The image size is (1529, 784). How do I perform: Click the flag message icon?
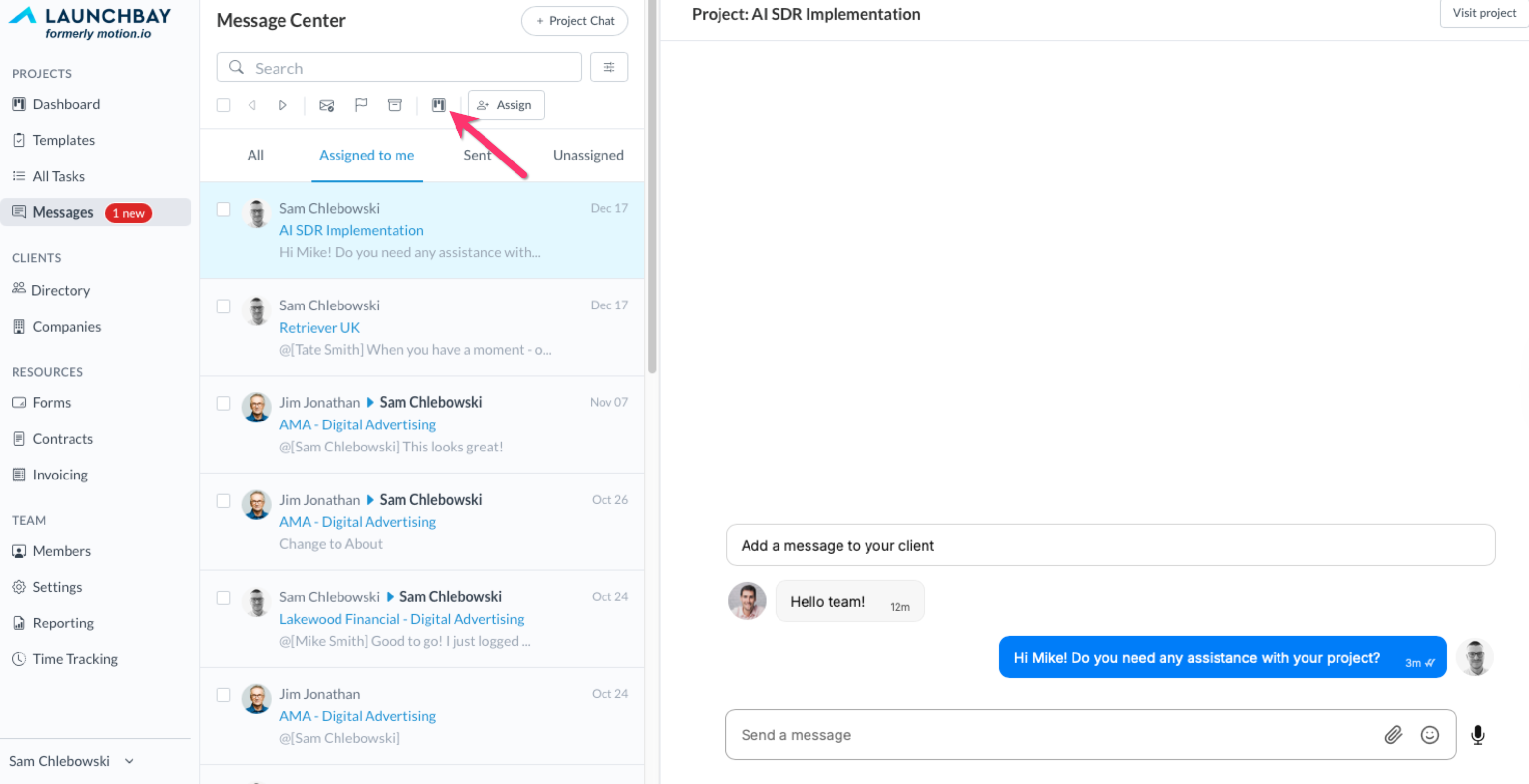coord(360,105)
